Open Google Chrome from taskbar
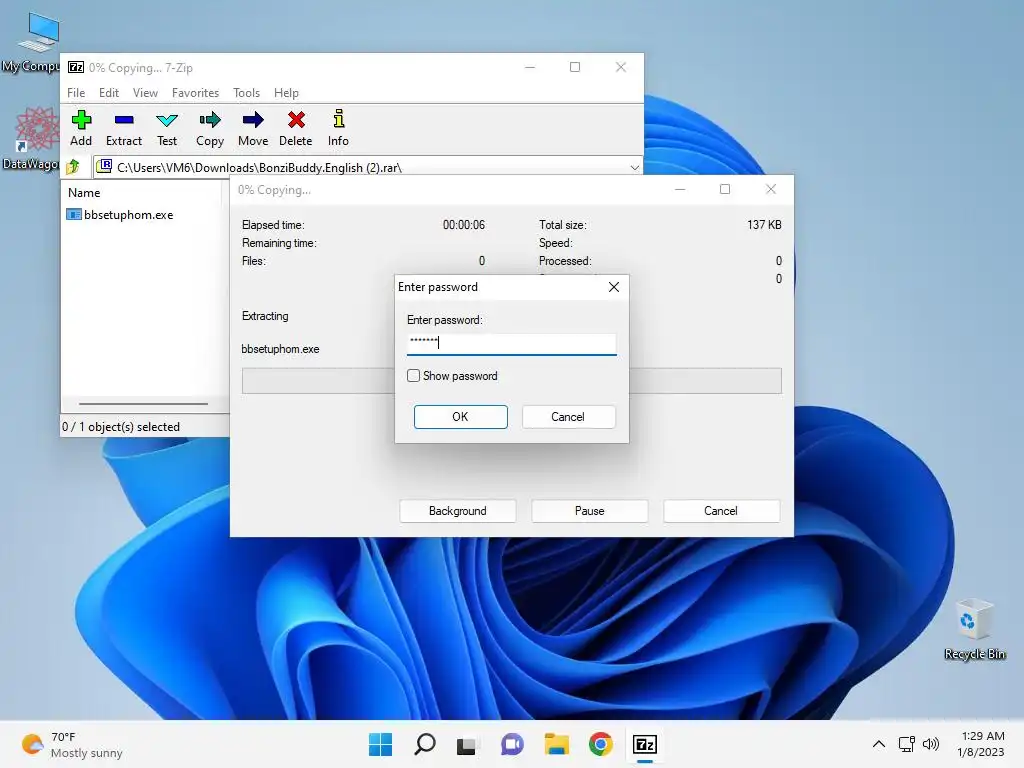This screenshot has width=1024, height=768. click(x=601, y=744)
